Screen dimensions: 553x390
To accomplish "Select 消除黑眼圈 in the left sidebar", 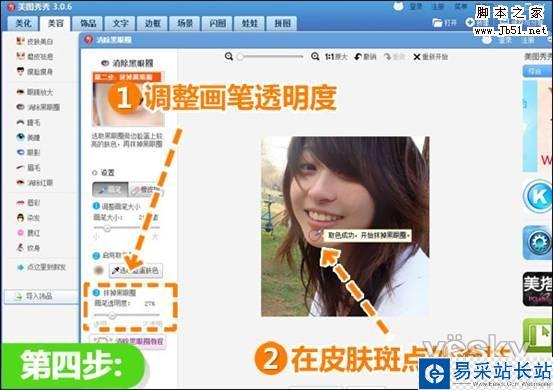I will tap(38, 107).
